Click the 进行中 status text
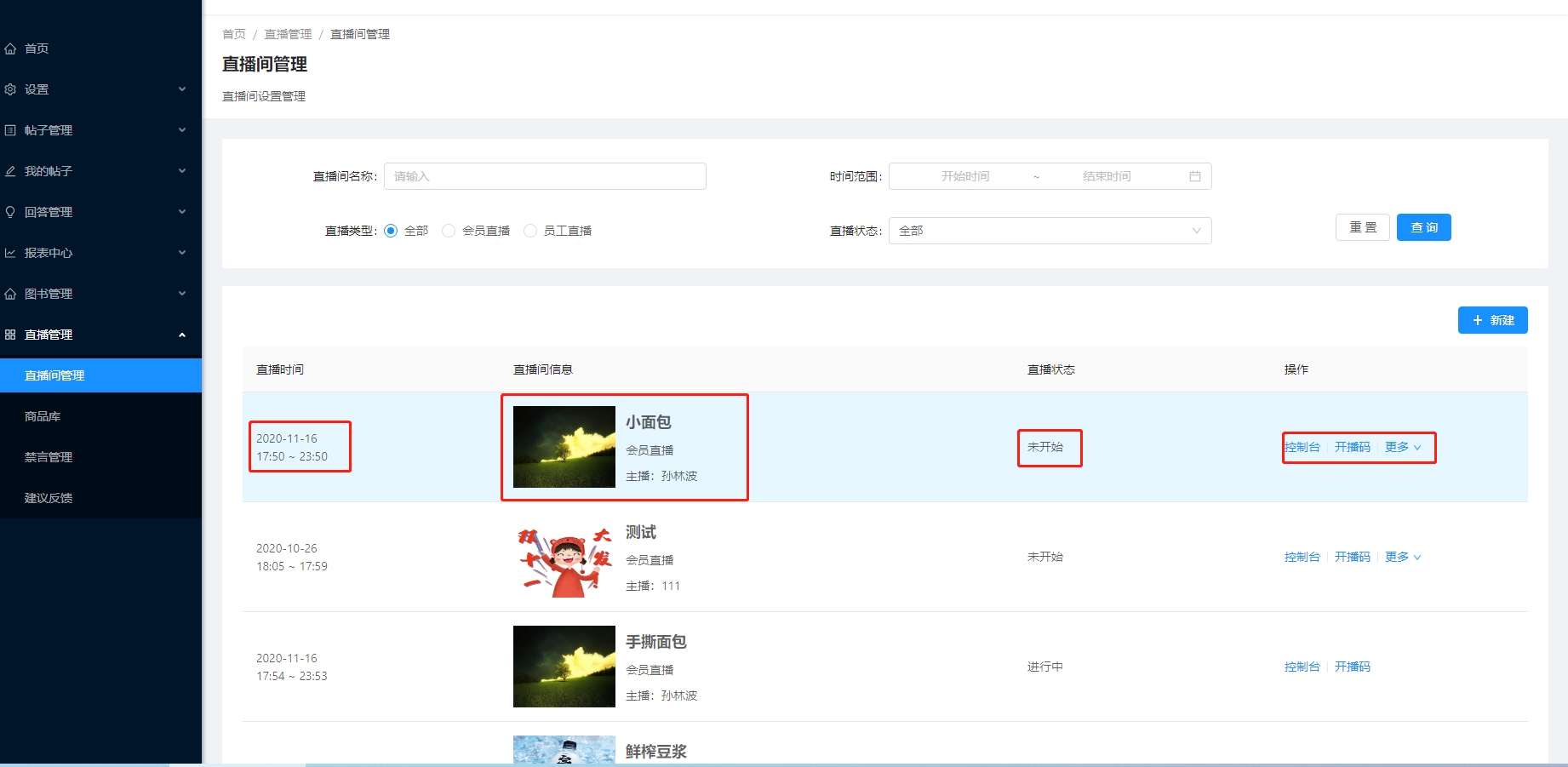 pos(1045,667)
